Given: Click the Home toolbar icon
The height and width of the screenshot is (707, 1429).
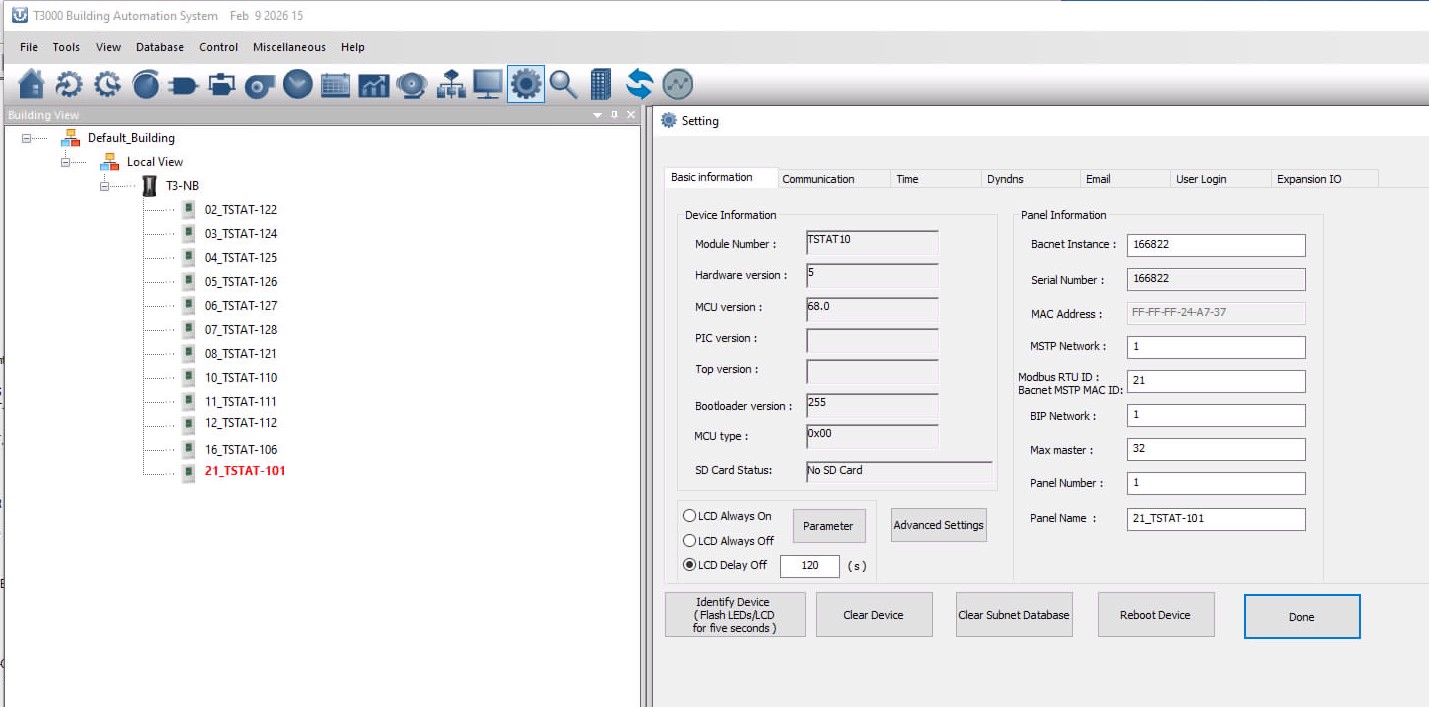Looking at the screenshot, I should (32, 85).
